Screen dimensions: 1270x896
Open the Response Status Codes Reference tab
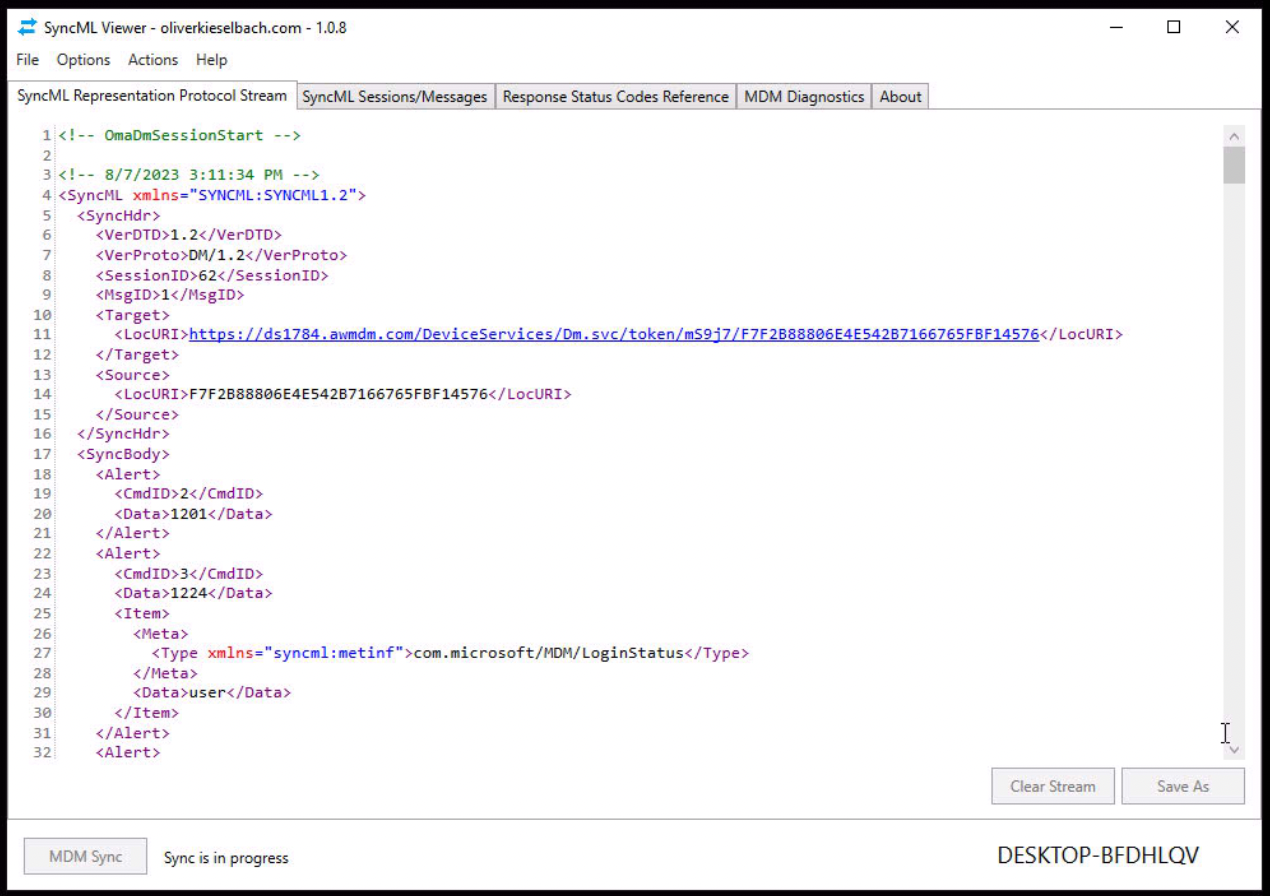[615, 96]
